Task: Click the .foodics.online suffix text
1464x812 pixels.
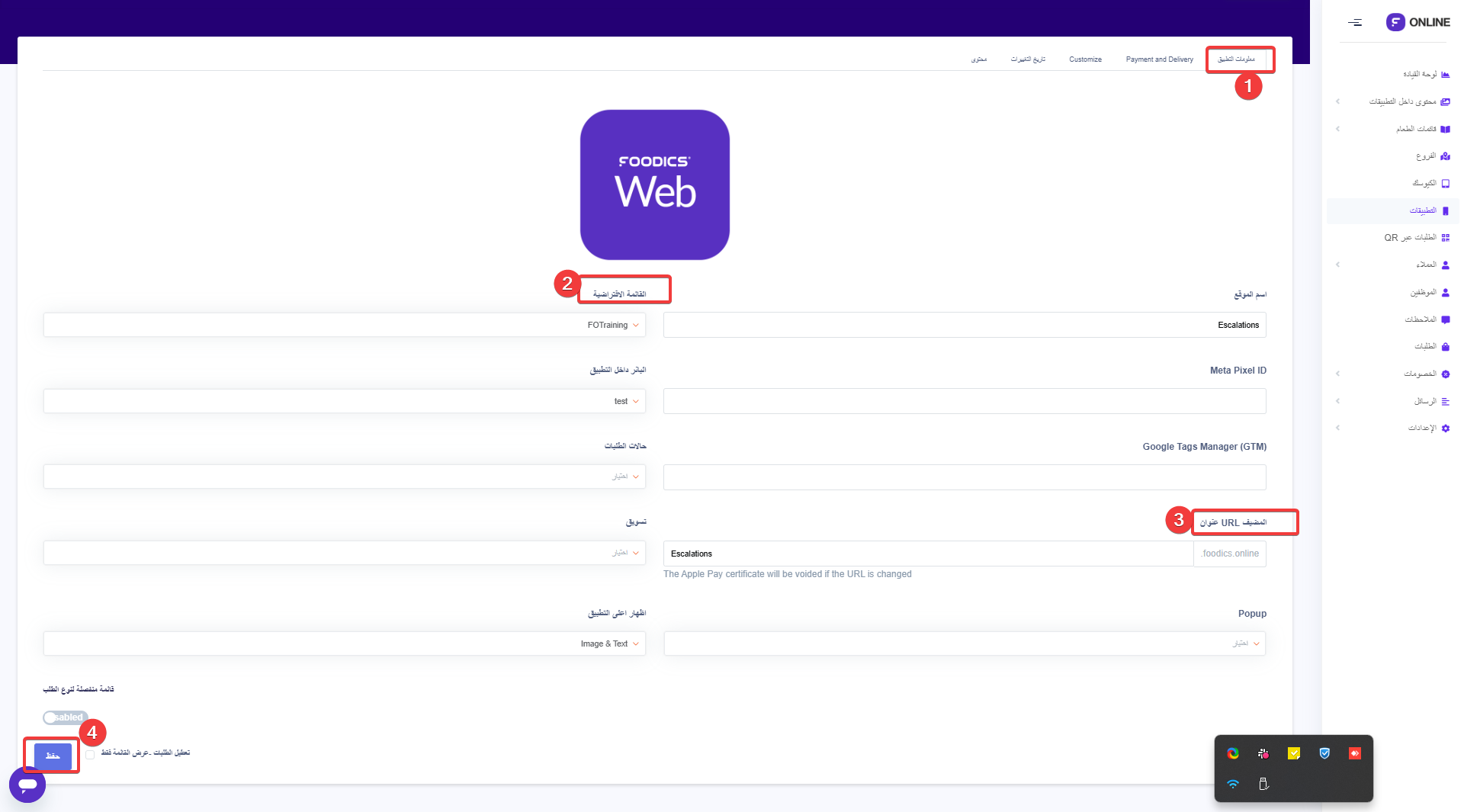Action: point(1230,554)
